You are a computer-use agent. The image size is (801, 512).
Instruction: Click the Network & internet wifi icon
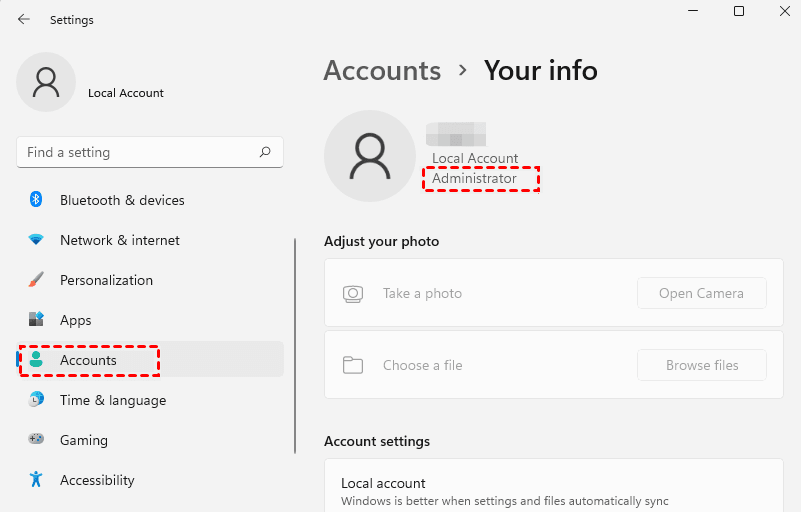click(x=36, y=240)
